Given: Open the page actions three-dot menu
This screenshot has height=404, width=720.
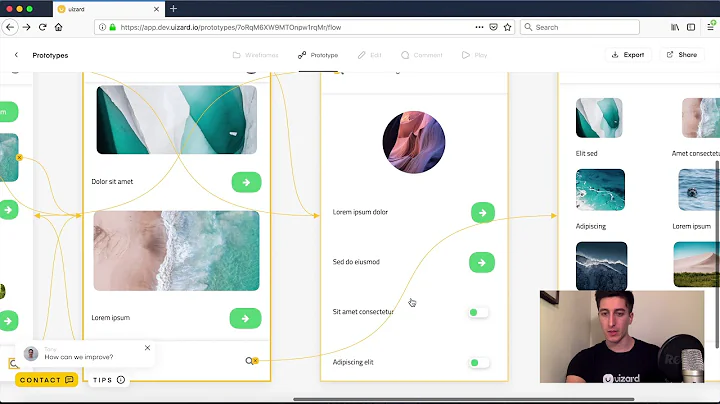Looking at the screenshot, I should pyautogui.click(x=479, y=27).
